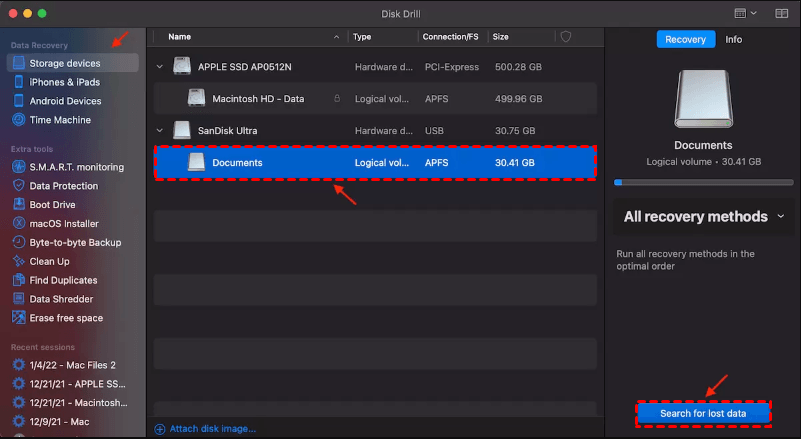The width and height of the screenshot is (801, 439).
Task: Open the view options dropdown in titlebar
Action: [x=744, y=13]
